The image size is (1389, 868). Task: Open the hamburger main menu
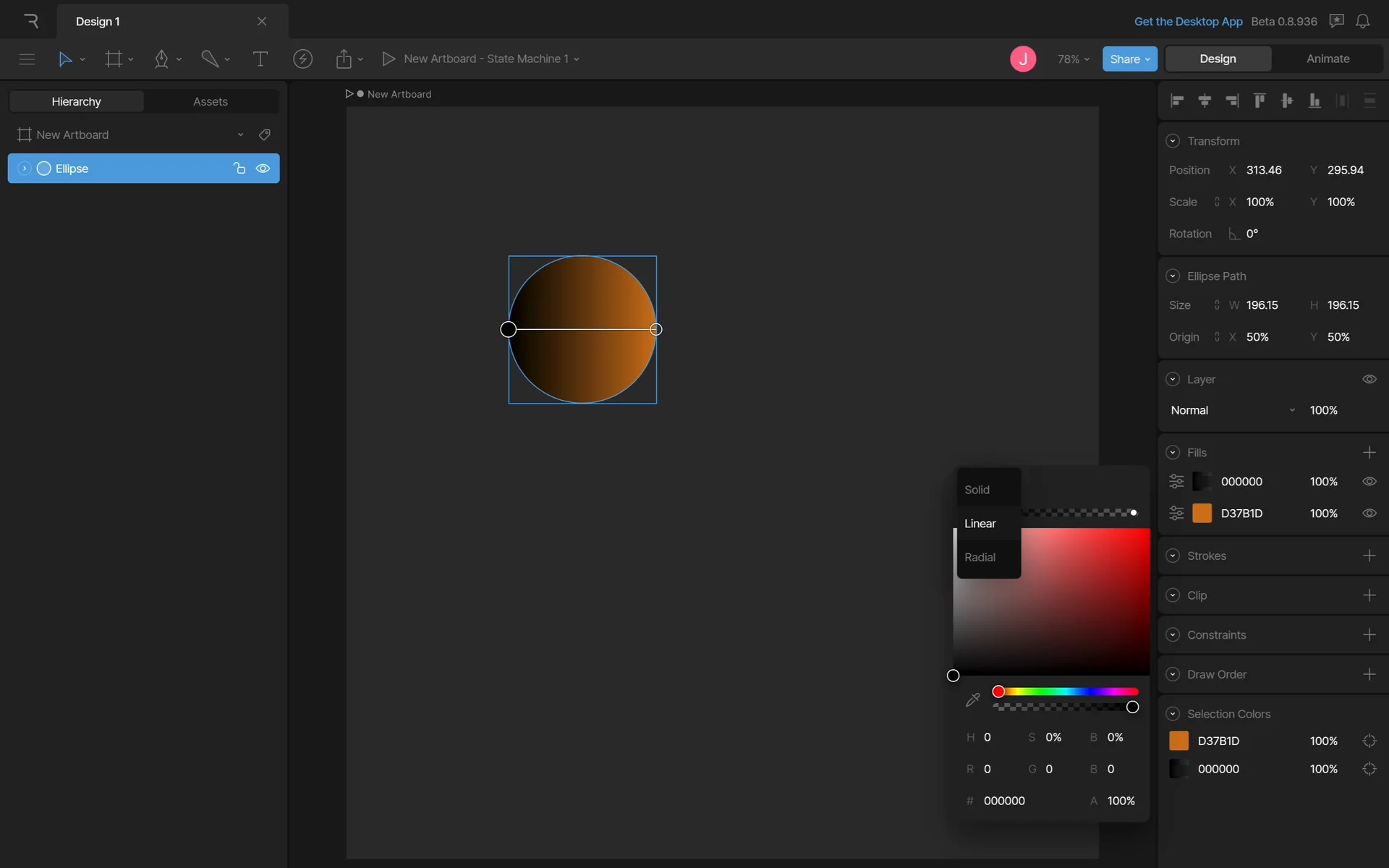click(27, 59)
